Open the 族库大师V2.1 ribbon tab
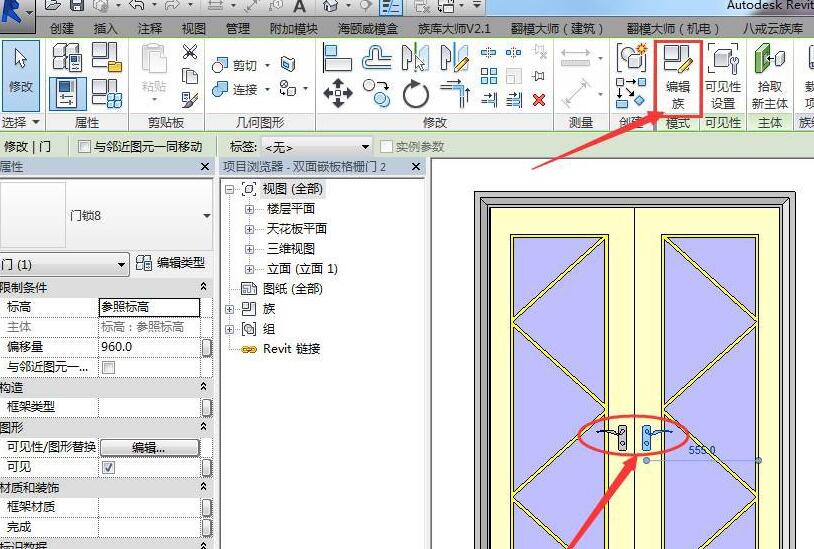 [x=454, y=28]
